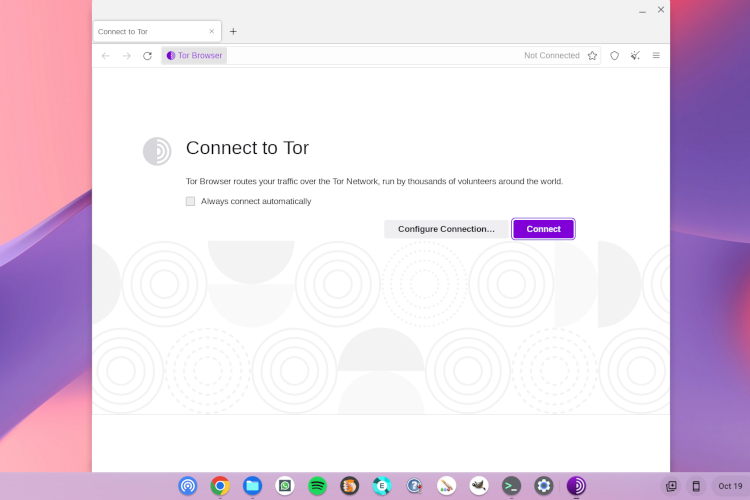
Task: Open a new tab with plus
Action: (x=233, y=32)
